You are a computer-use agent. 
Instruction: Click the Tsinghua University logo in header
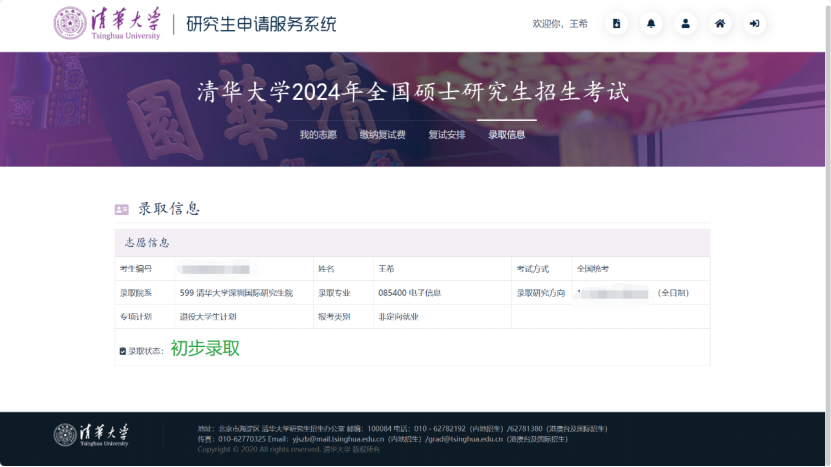coord(107,24)
